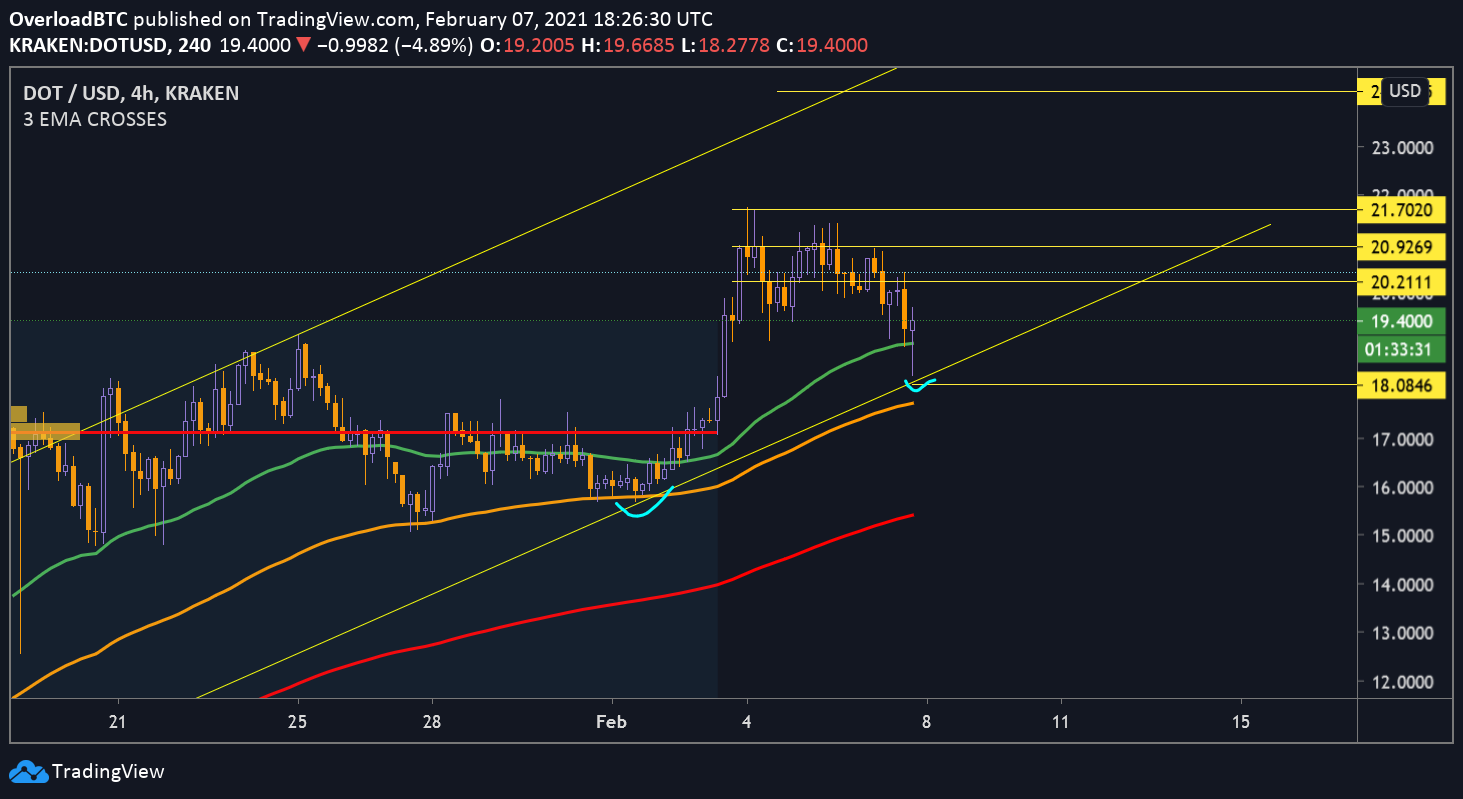Click the 16.0000 price axis value
This screenshot has height=799, width=1463.
tap(1402, 488)
